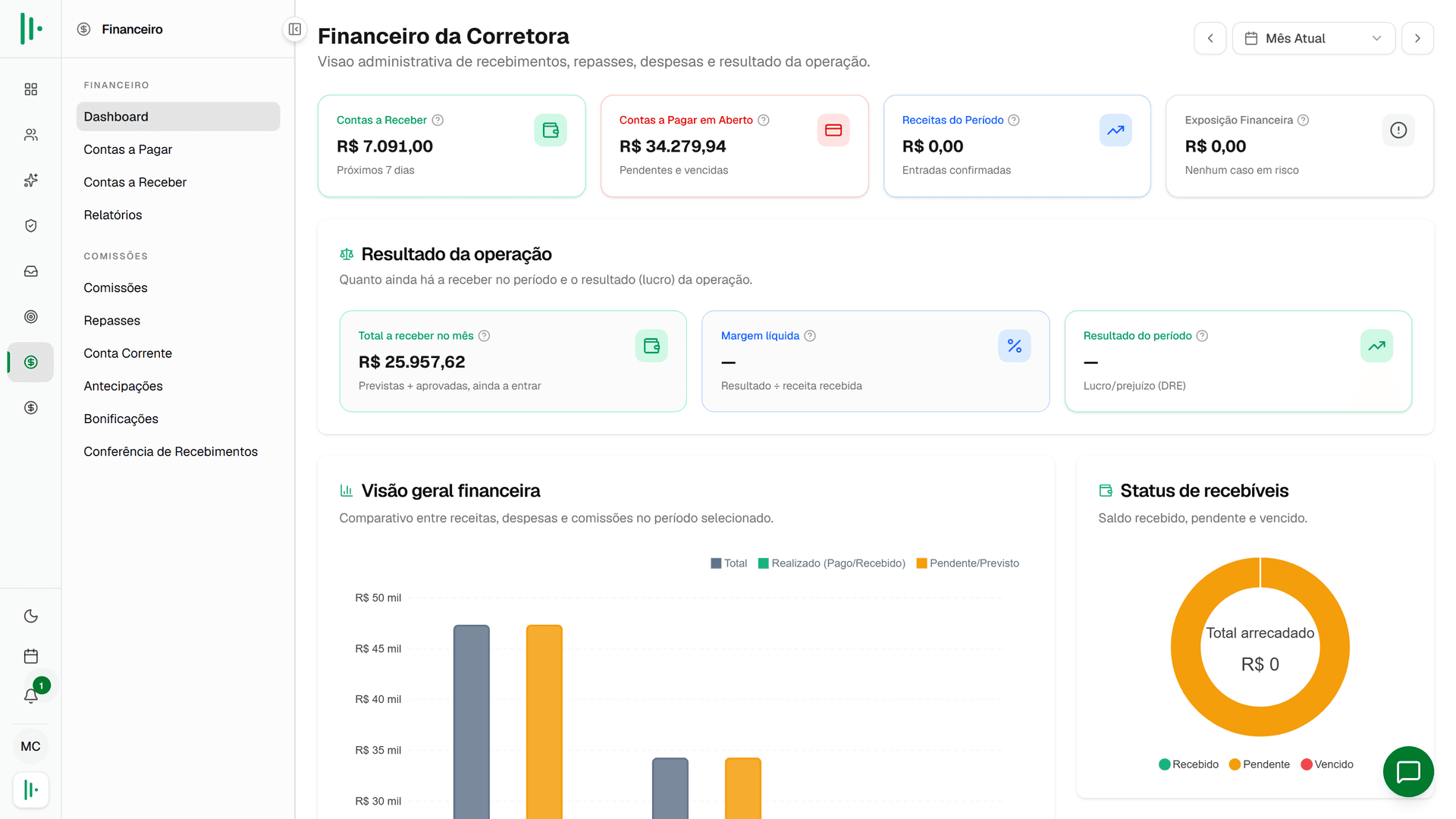Screen dimensions: 1456x819
Task: Open Conta Corrente menu item
Action: pyautogui.click(x=178, y=353)
